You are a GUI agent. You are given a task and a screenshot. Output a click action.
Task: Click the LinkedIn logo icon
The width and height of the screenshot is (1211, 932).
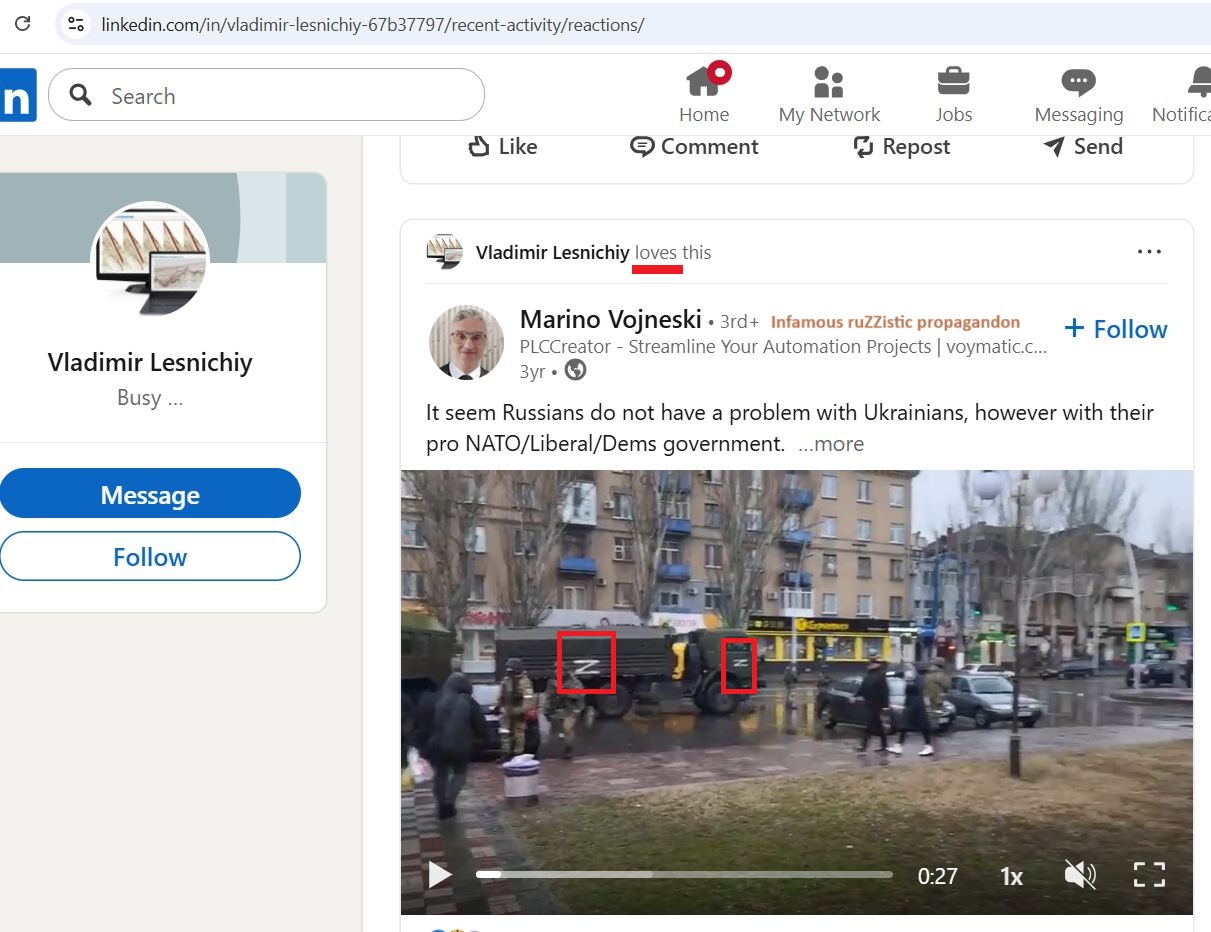pyautogui.click(x=17, y=95)
